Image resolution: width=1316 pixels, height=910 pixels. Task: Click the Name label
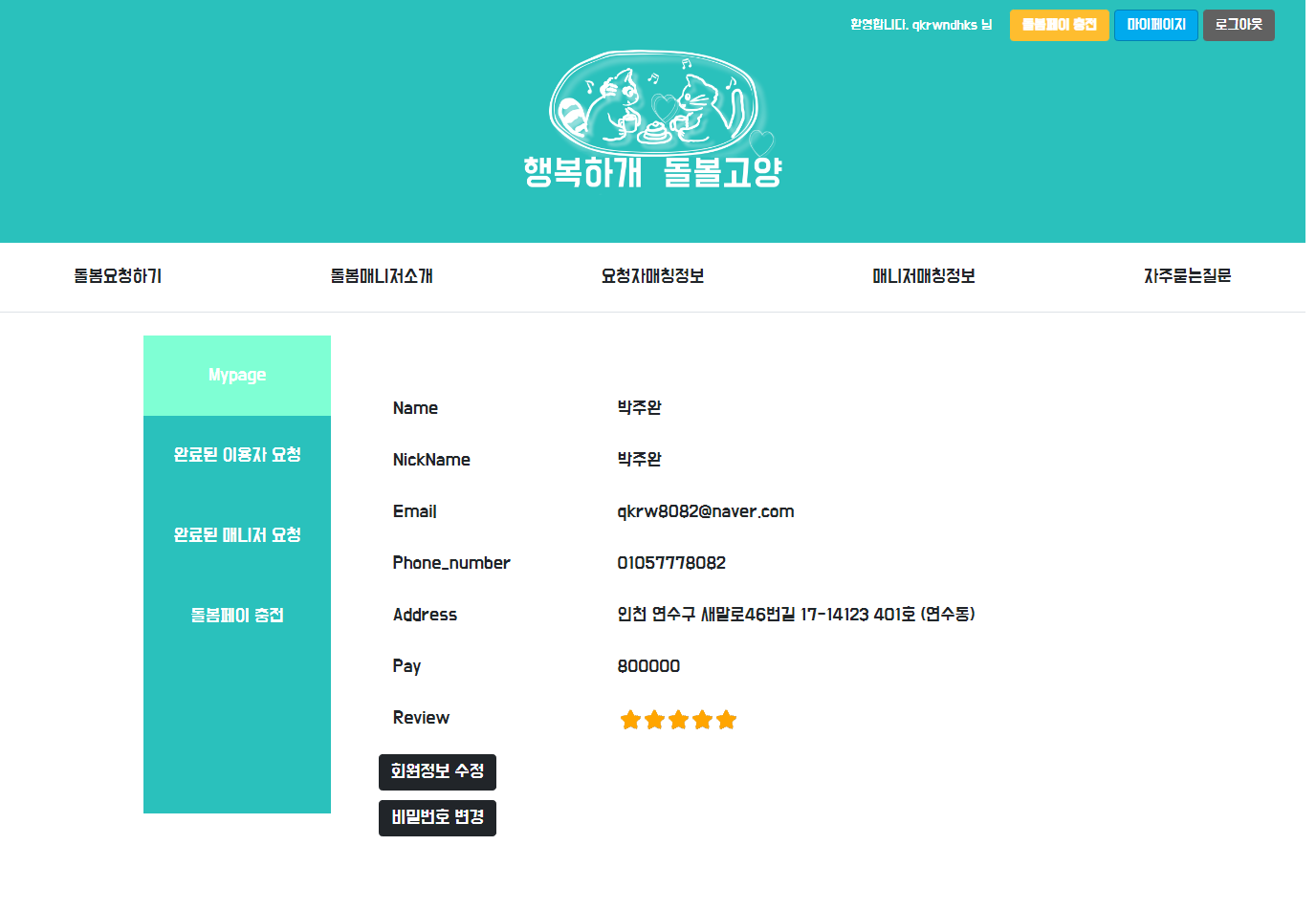coord(415,408)
